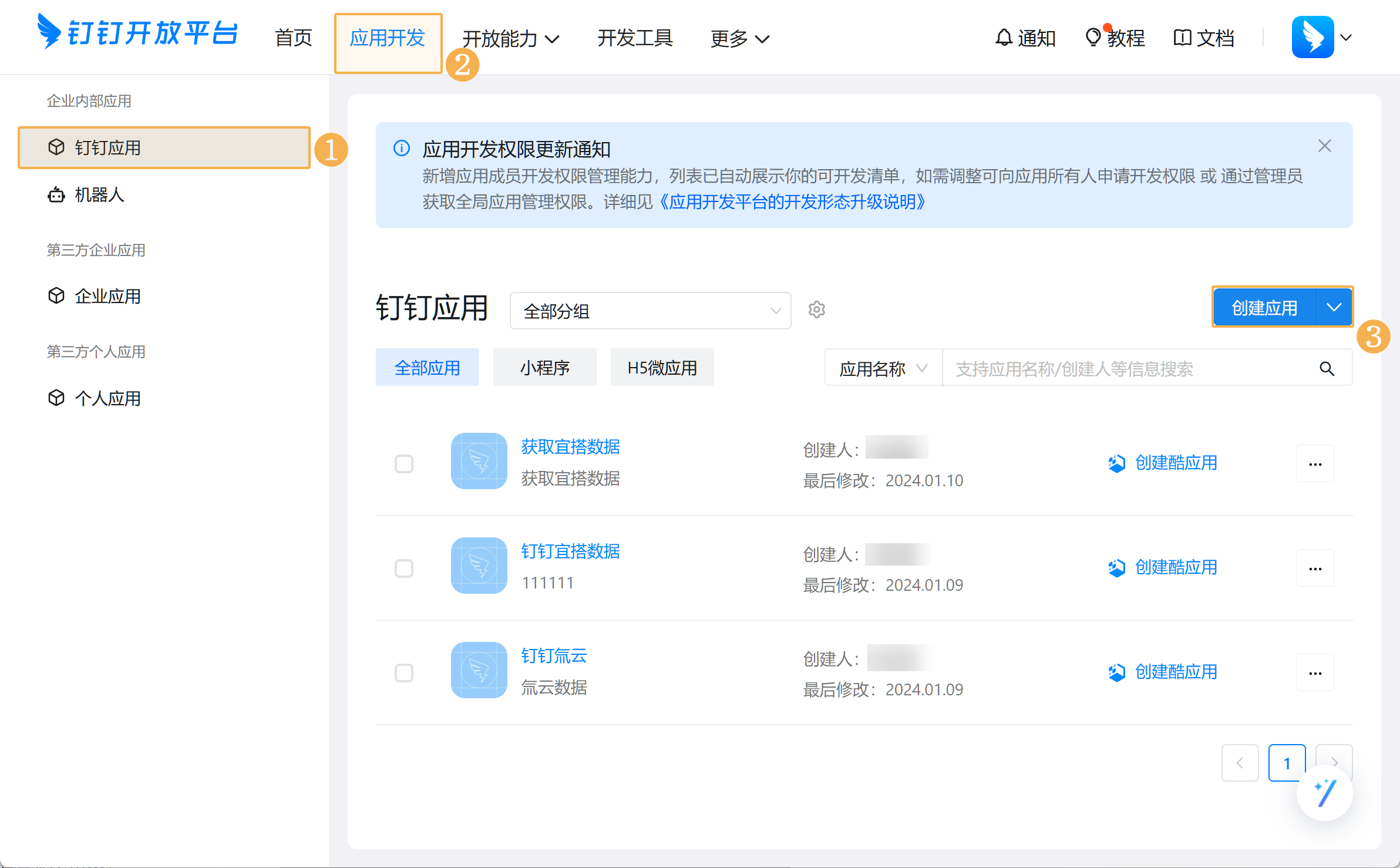1400x868 pixels.
Task: Expand the 创建应用 button arrow
Action: [x=1334, y=307]
